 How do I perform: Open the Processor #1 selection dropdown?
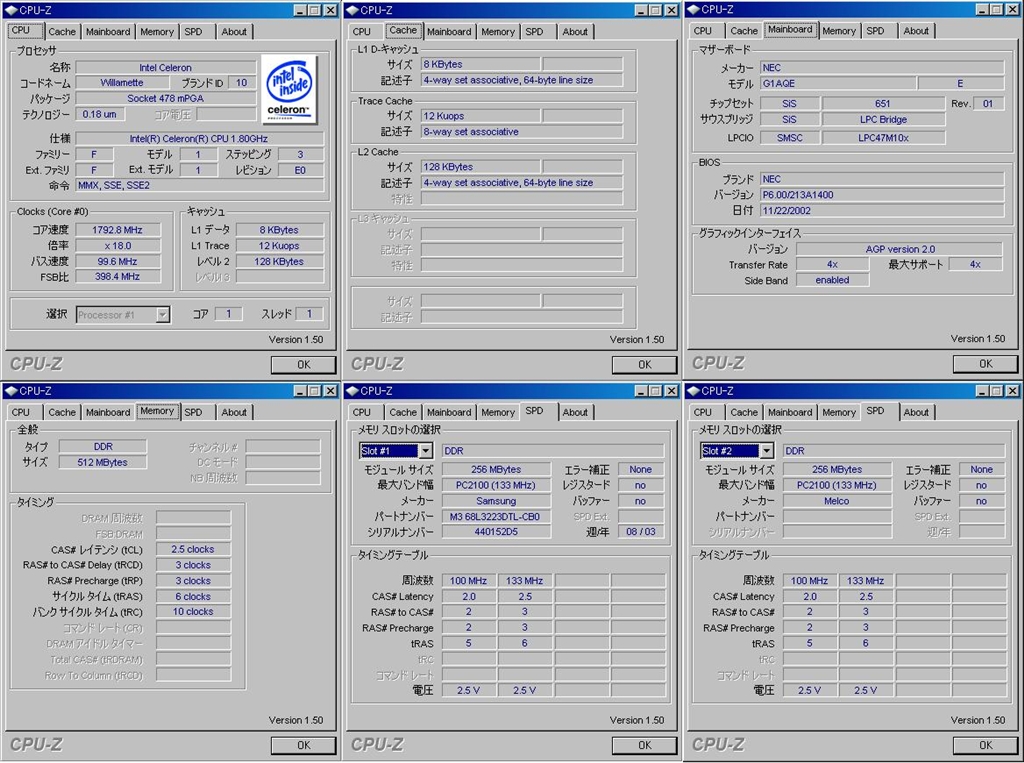[x=163, y=315]
